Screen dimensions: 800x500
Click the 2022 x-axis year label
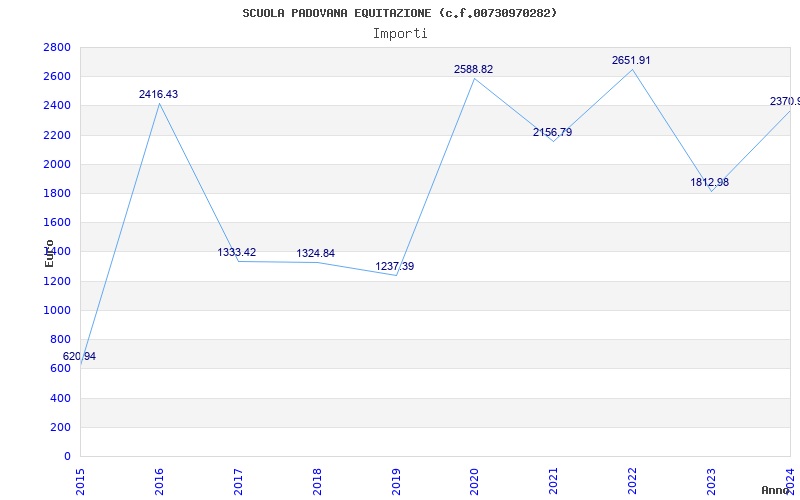(632, 482)
